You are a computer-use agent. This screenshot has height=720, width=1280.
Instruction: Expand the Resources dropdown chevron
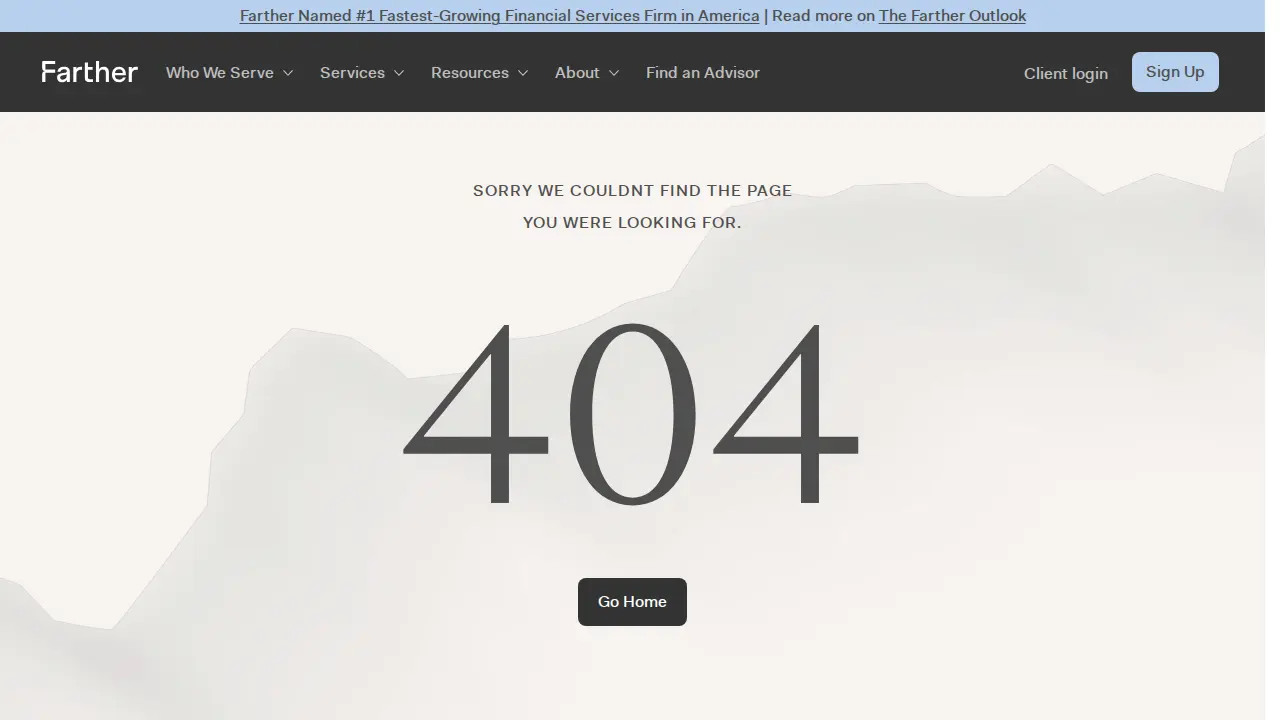click(x=523, y=73)
